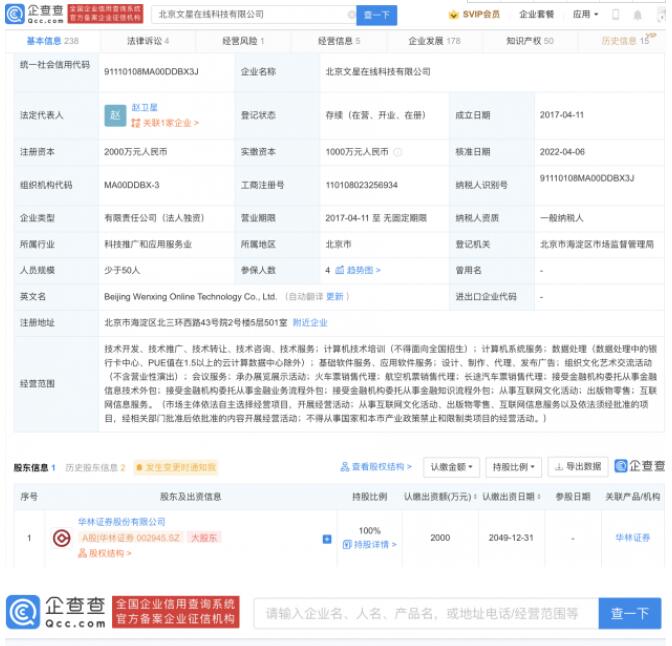
Task: Open the 认缴金额 filter dropdown
Action: (x=451, y=466)
